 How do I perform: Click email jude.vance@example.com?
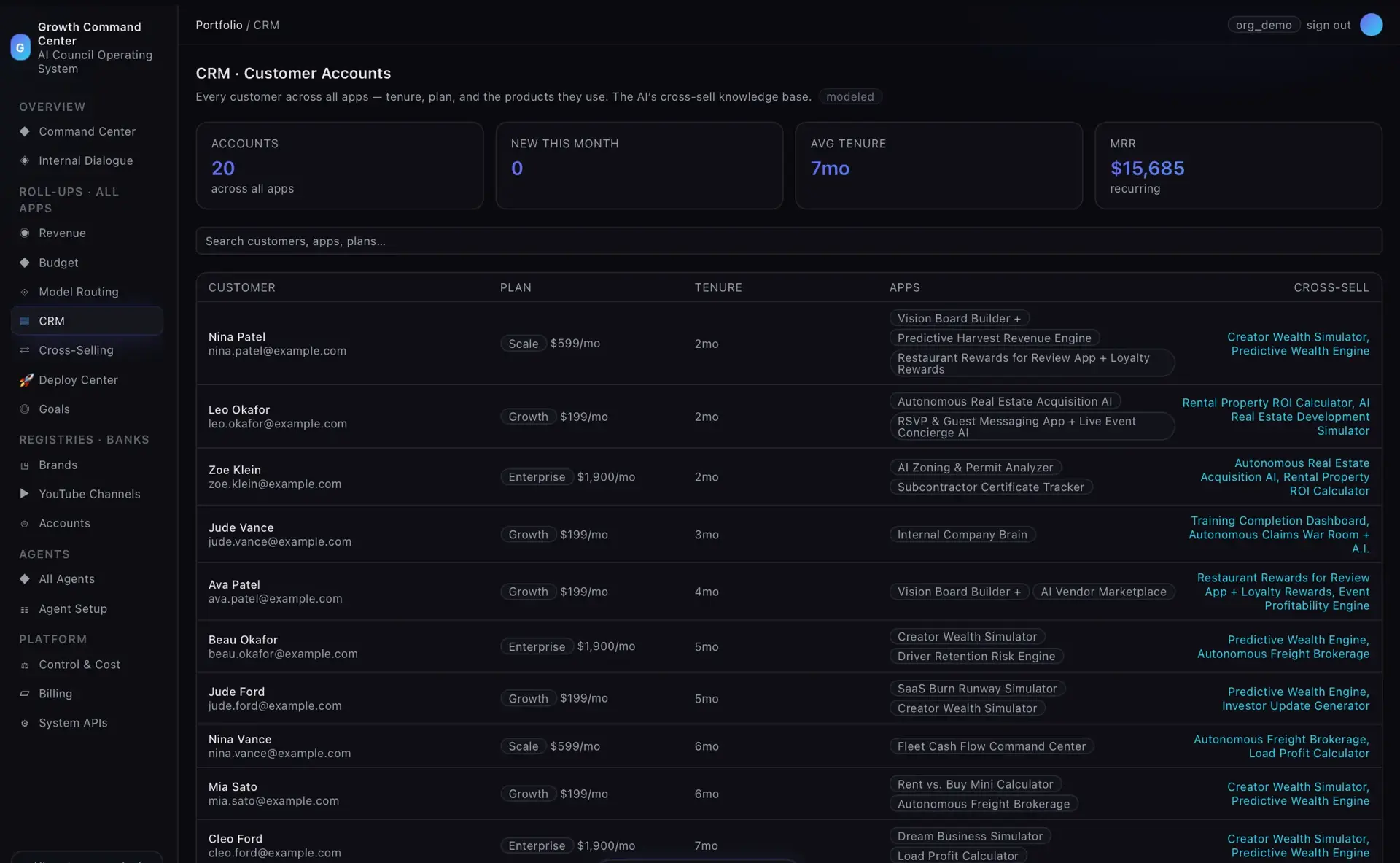click(279, 541)
